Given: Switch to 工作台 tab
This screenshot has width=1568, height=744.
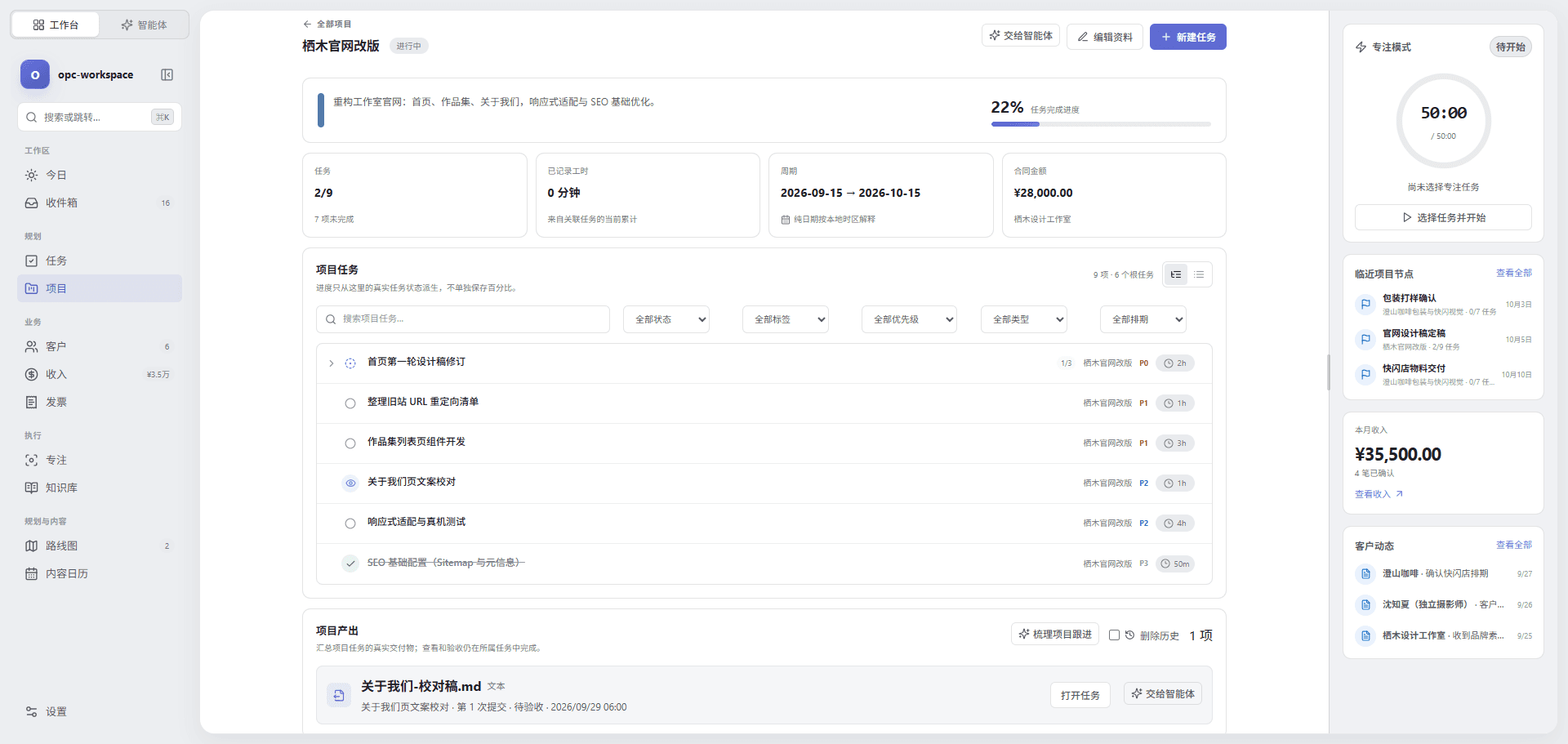Looking at the screenshot, I should pos(56,25).
